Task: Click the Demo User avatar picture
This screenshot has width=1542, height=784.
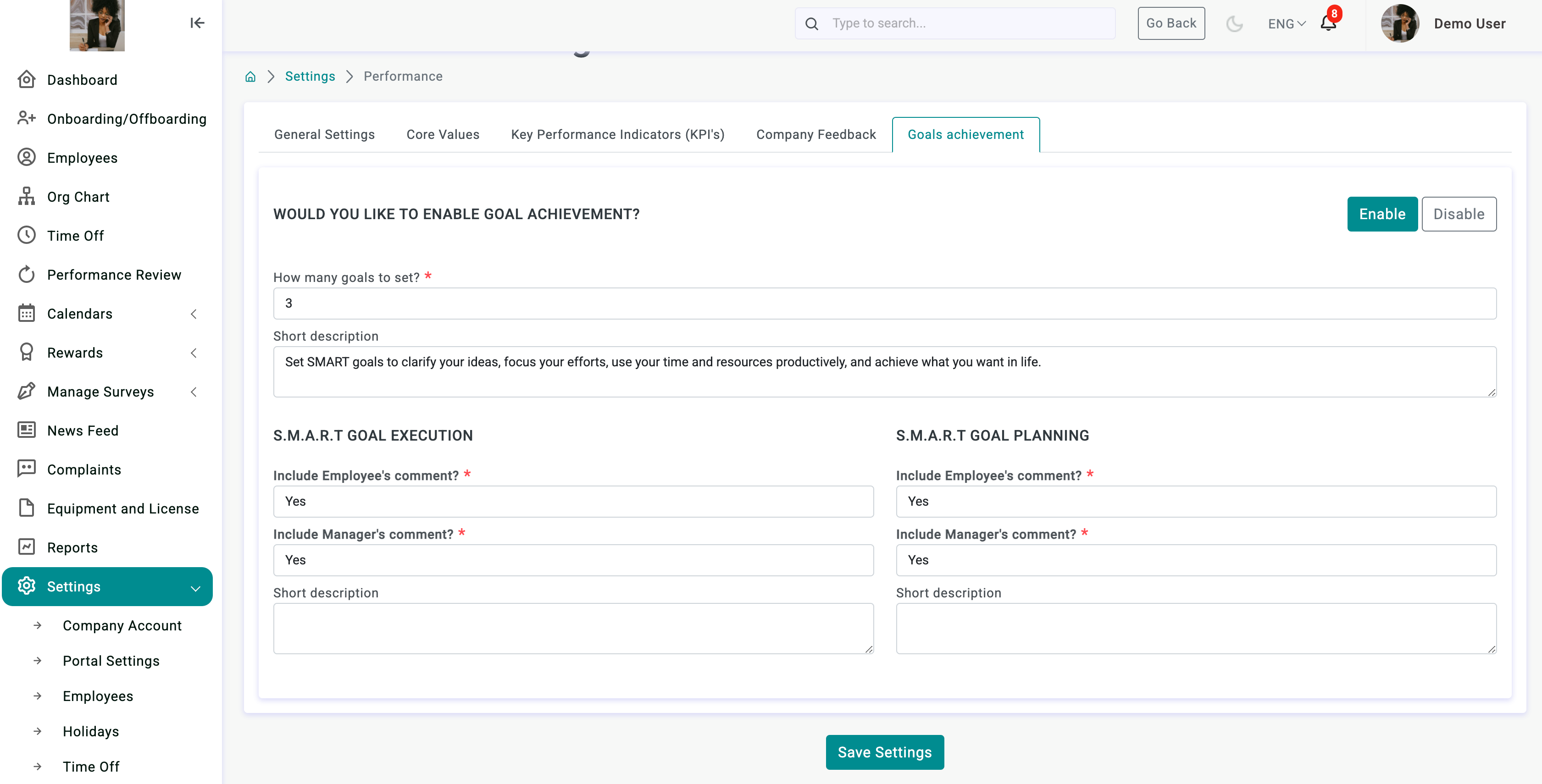Action: click(x=1399, y=23)
